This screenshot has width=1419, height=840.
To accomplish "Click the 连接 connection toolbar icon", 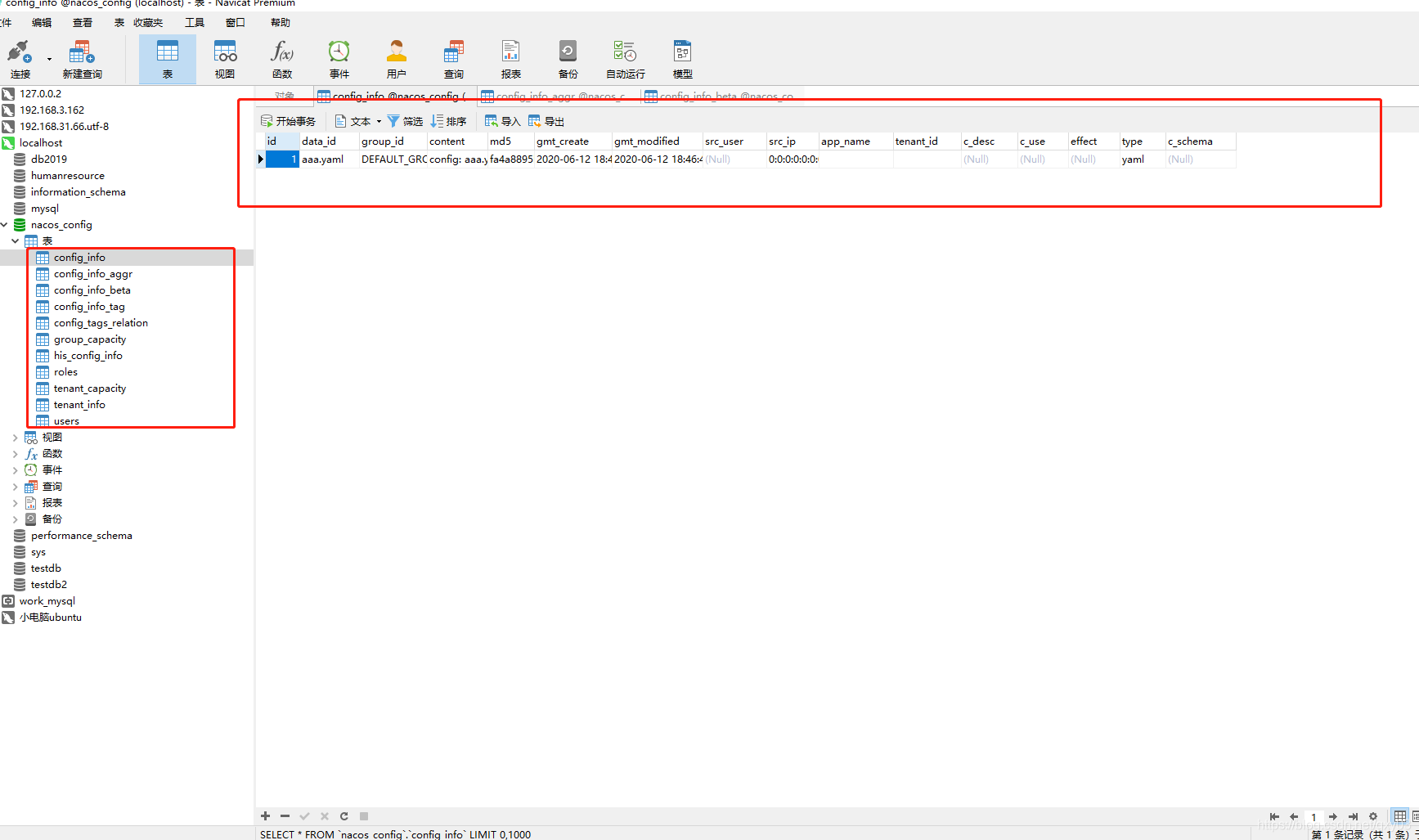I will pyautogui.click(x=20, y=60).
